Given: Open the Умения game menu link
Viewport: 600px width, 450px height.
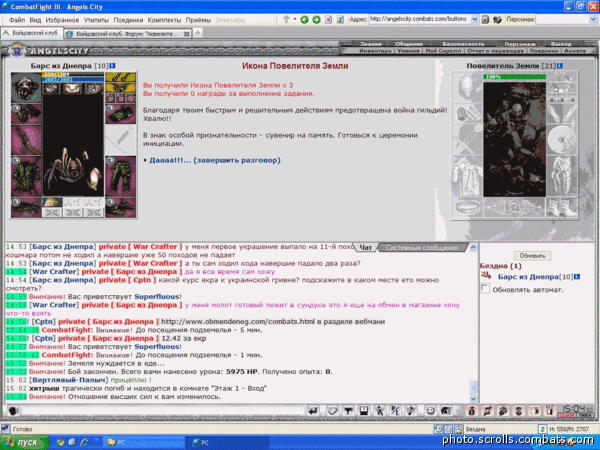Looking at the screenshot, I should pos(408,51).
